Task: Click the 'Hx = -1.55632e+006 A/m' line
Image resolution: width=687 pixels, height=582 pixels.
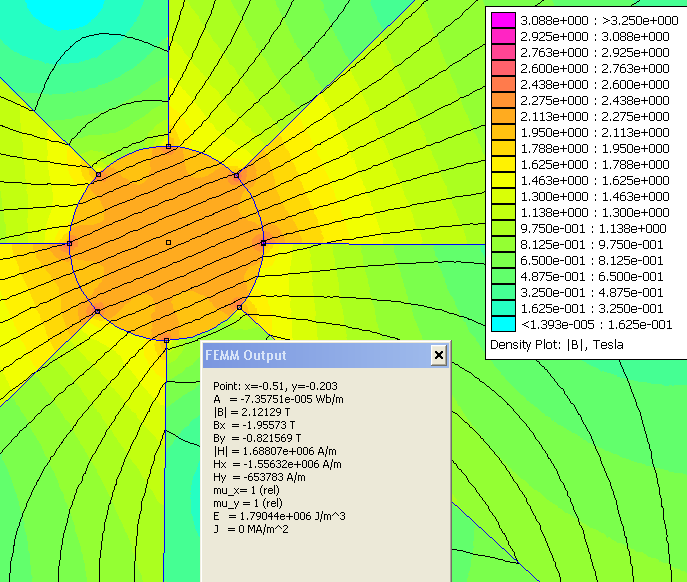Action: [277, 464]
